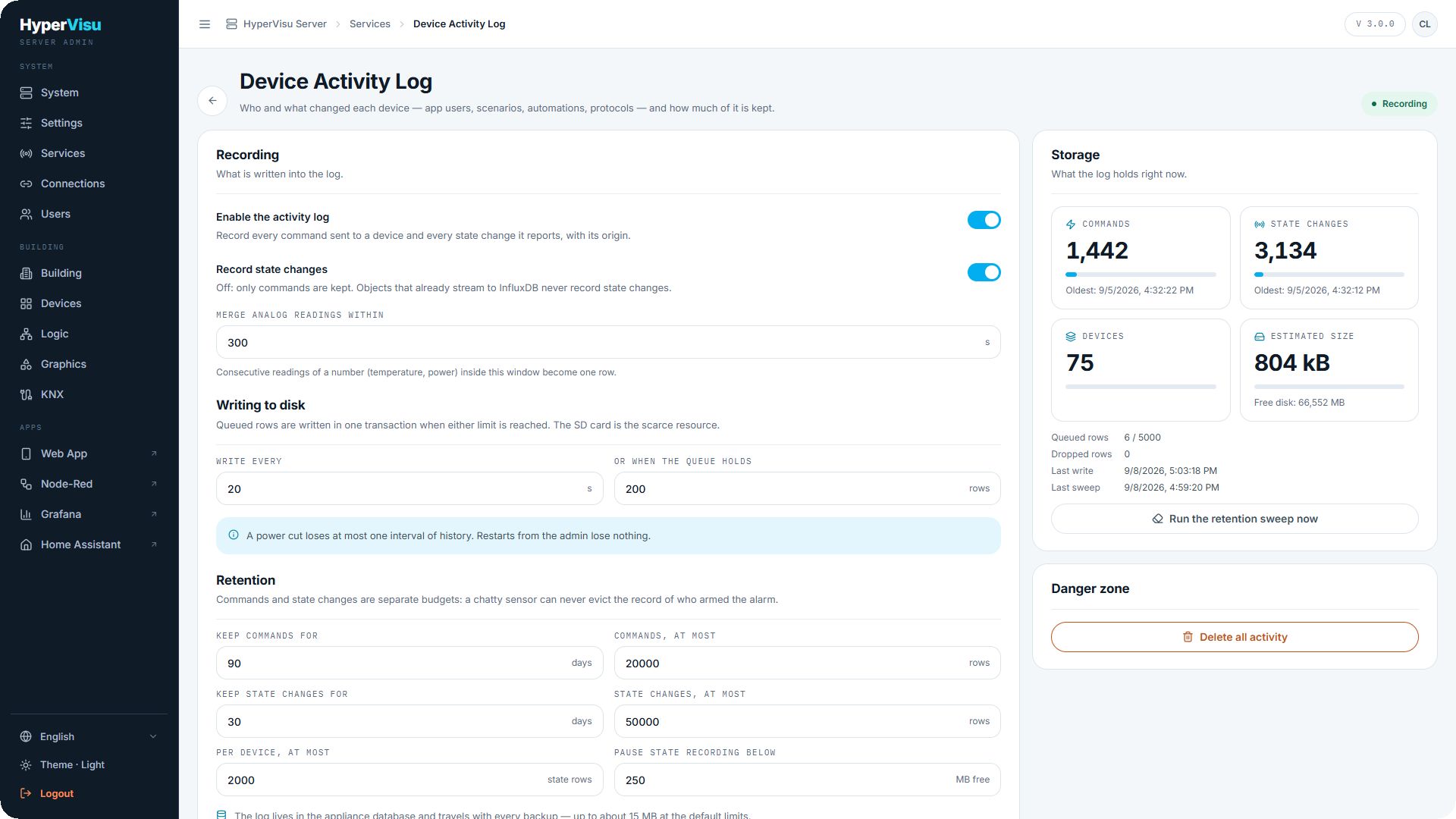
Task: Open Node-Red external link arrow
Action: [154, 484]
